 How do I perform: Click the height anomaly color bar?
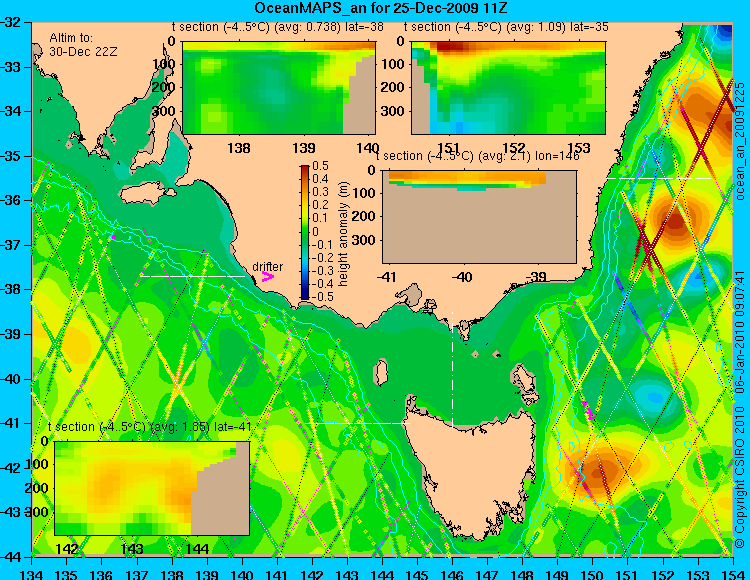(305, 232)
